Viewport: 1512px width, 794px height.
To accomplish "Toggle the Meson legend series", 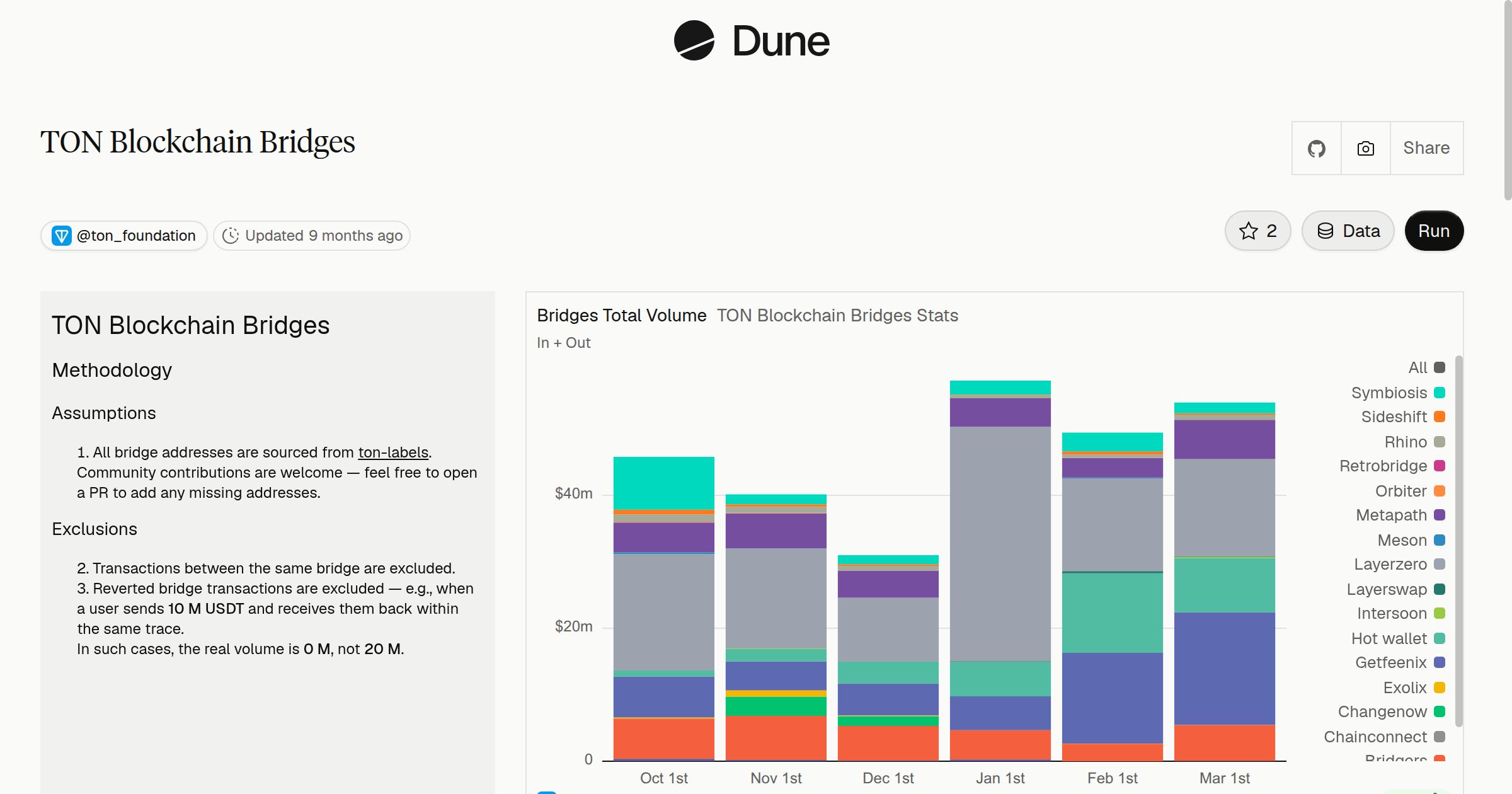I will (1411, 540).
